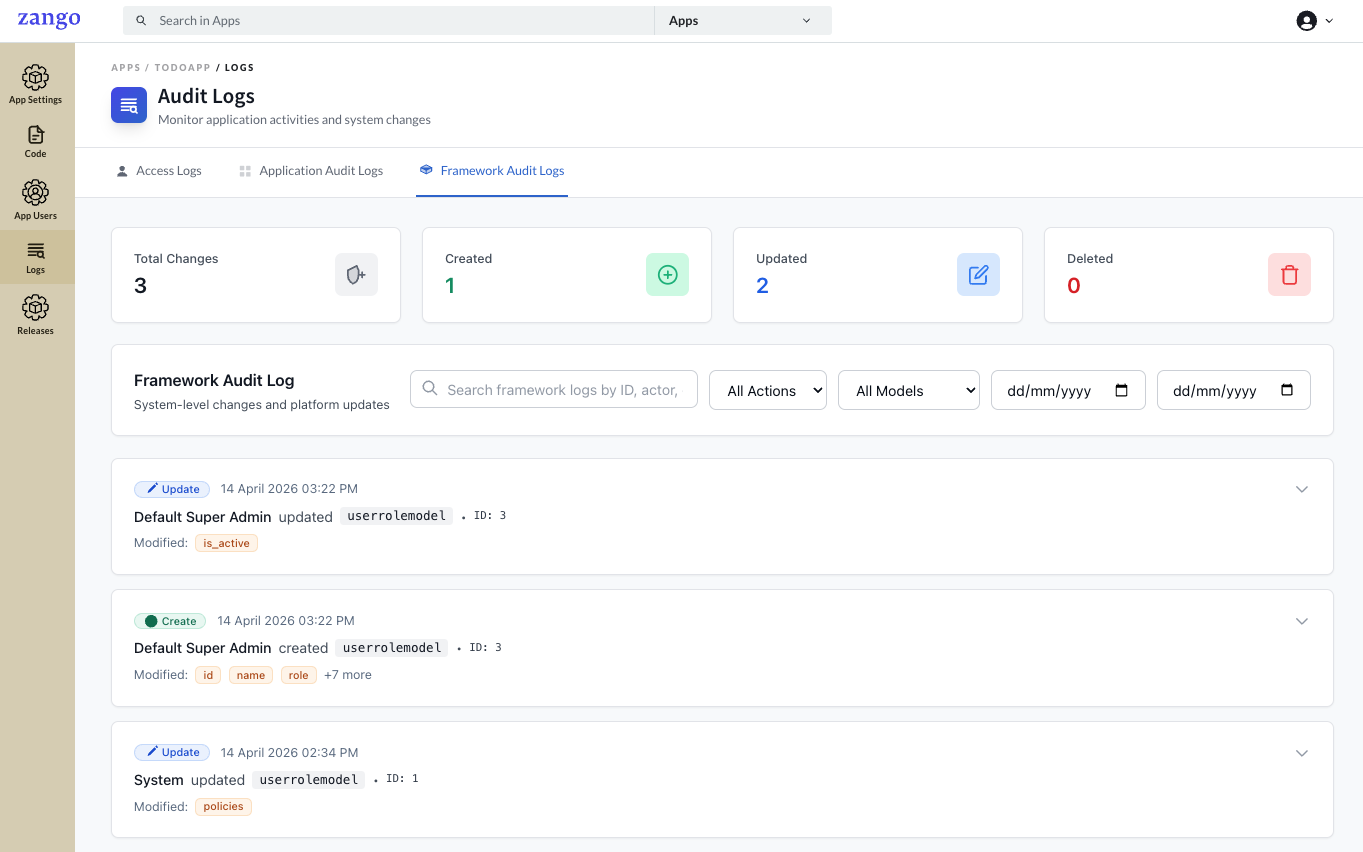Click the 'id' modified tag

click(x=208, y=675)
